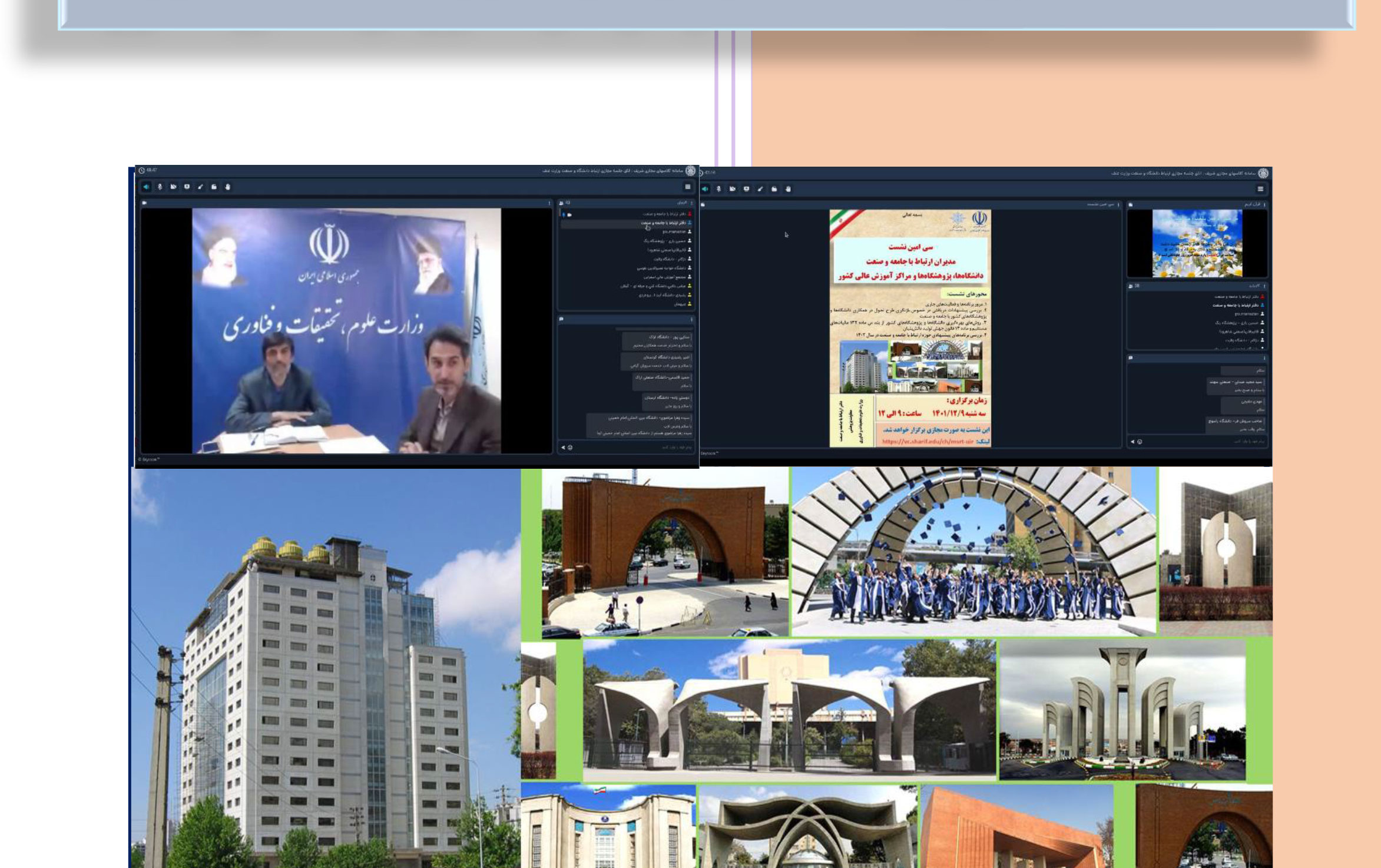This screenshot has width=1381, height=868.
Task: Click the Sharif logo in the poster window header
Action: point(1263,173)
